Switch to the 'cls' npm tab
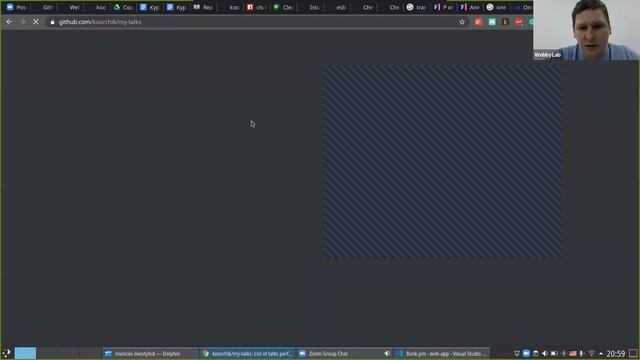The image size is (640, 360). click(x=256, y=7)
